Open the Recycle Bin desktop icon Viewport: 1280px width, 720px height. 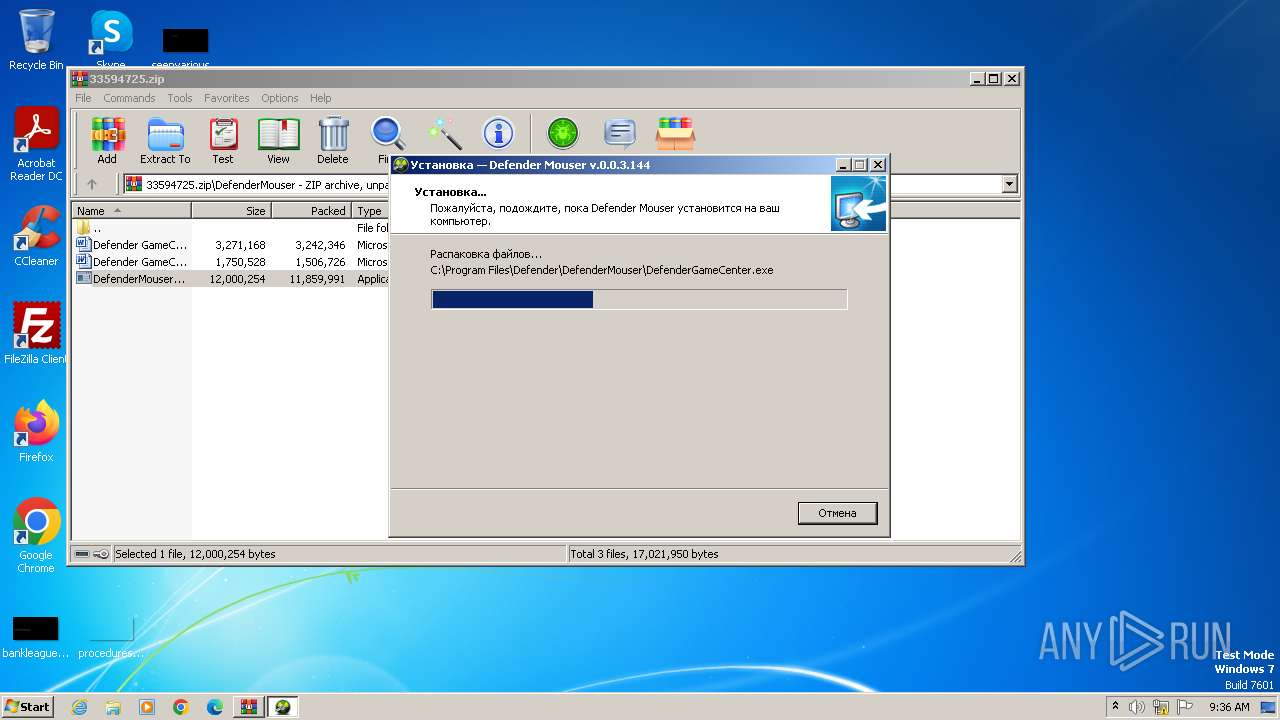coord(36,40)
